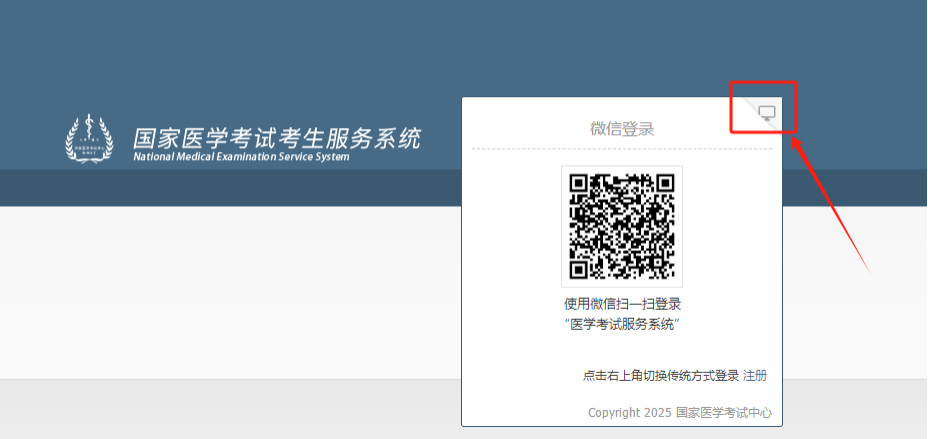The height and width of the screenshot is (439, 928).
Task: Click the dashed divider under 微信登录
Action: [x=622, y=149]
